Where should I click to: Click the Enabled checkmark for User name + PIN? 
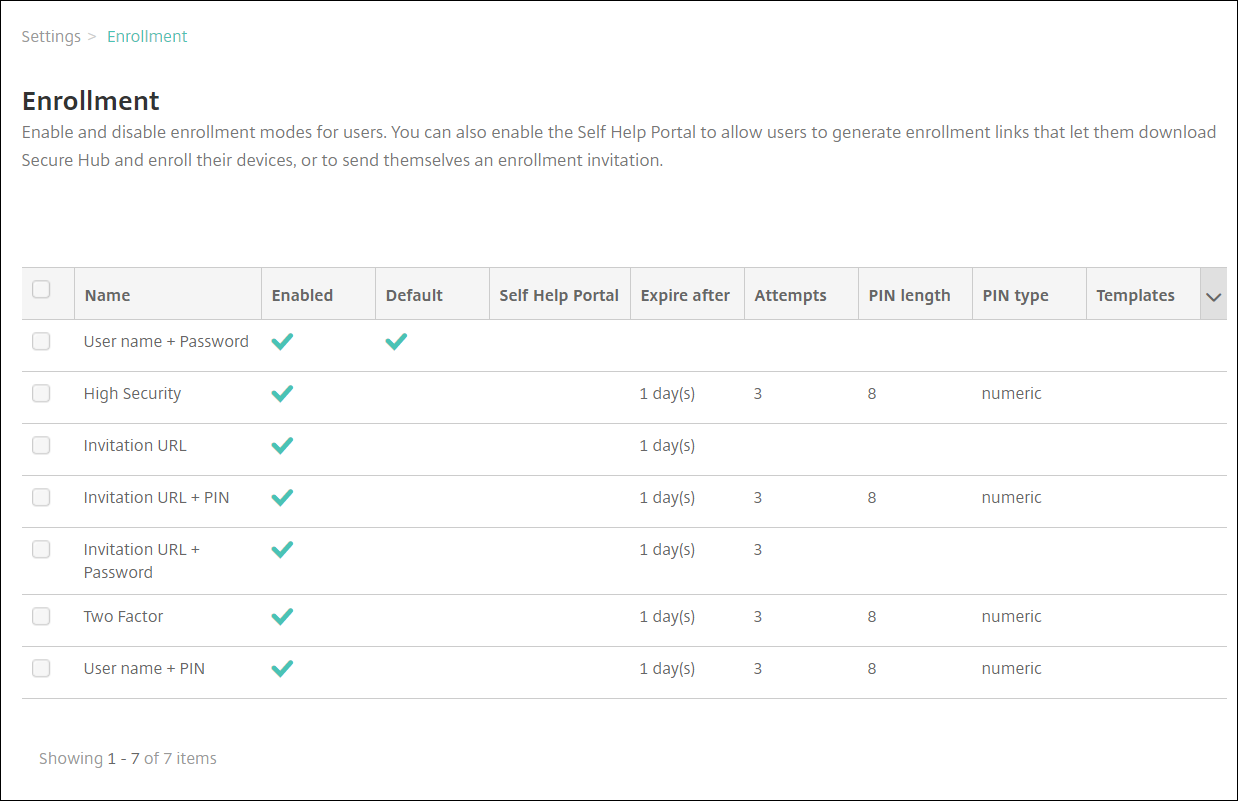coord(282,669)
